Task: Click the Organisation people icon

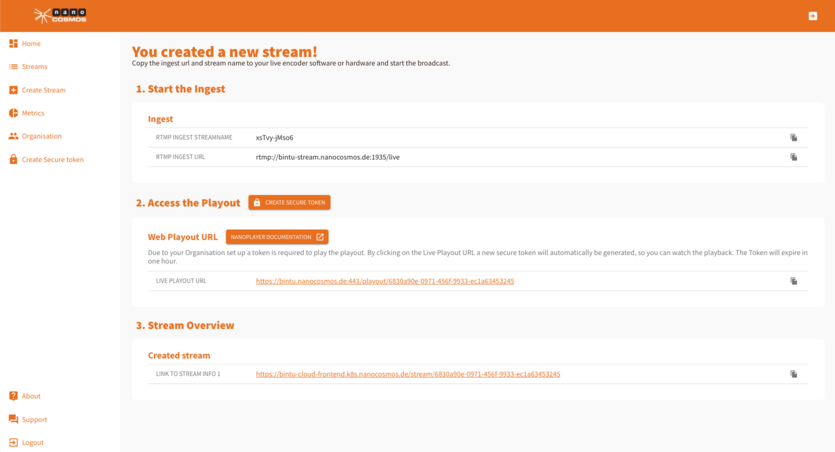Action: coord(14,136)
